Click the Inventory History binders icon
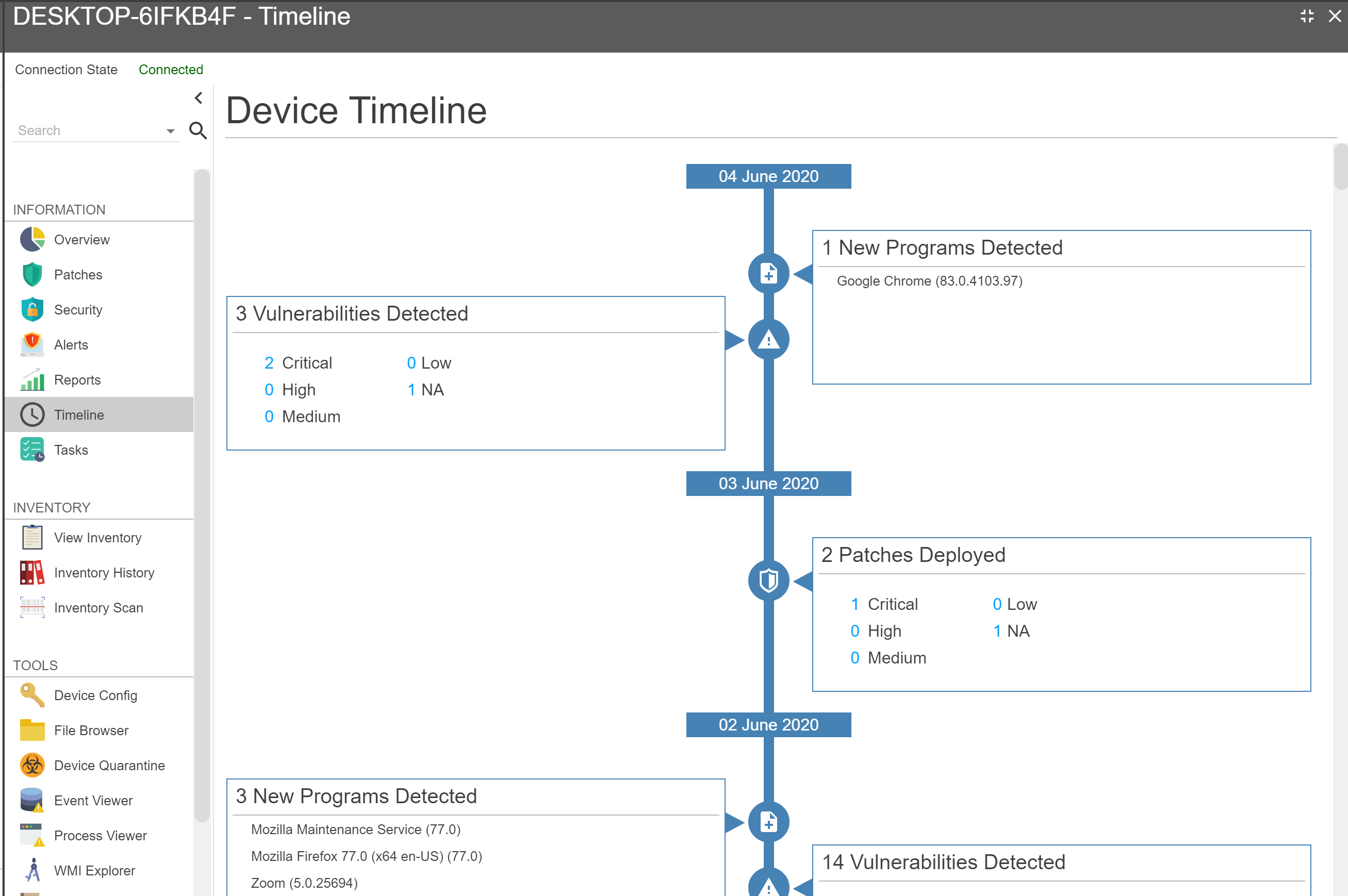1348x896 pixels. pos(32,573)
